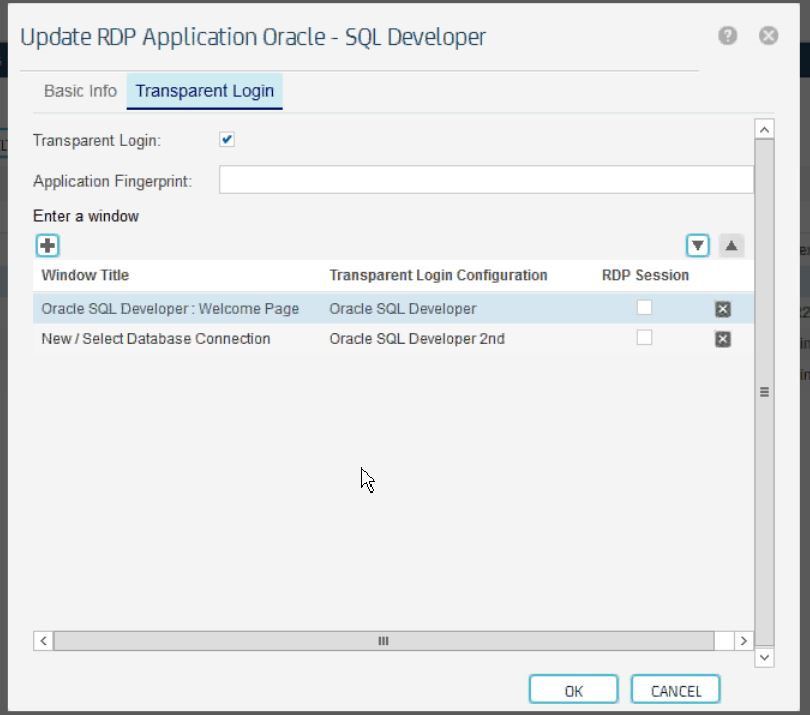Select 'New / Select Database Connection' window title
810x715 pixels.
(x=155, y=339)
